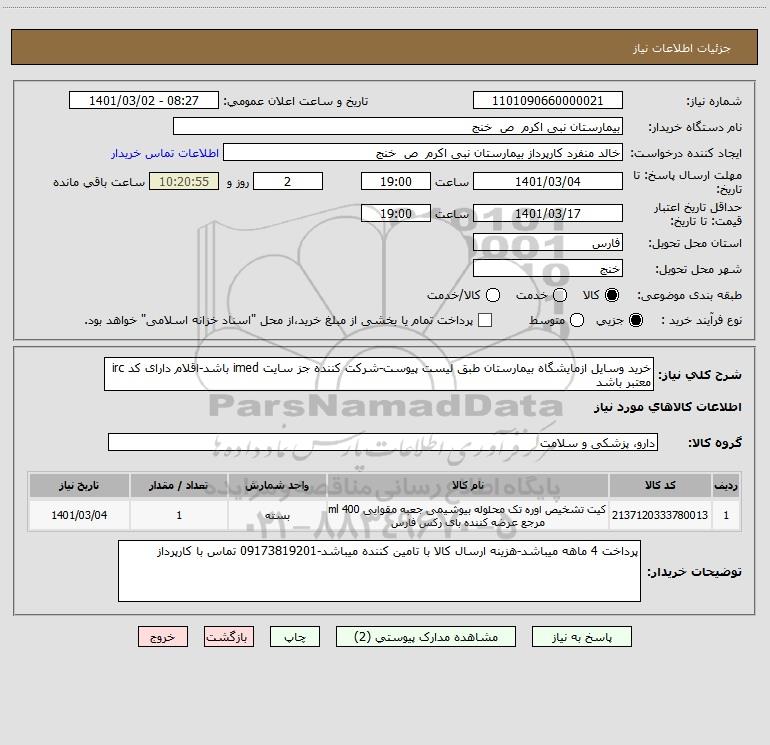Click the جزئیات اطلاعات نیاز page title
This screenshot has width=770, height=745.
681,48
